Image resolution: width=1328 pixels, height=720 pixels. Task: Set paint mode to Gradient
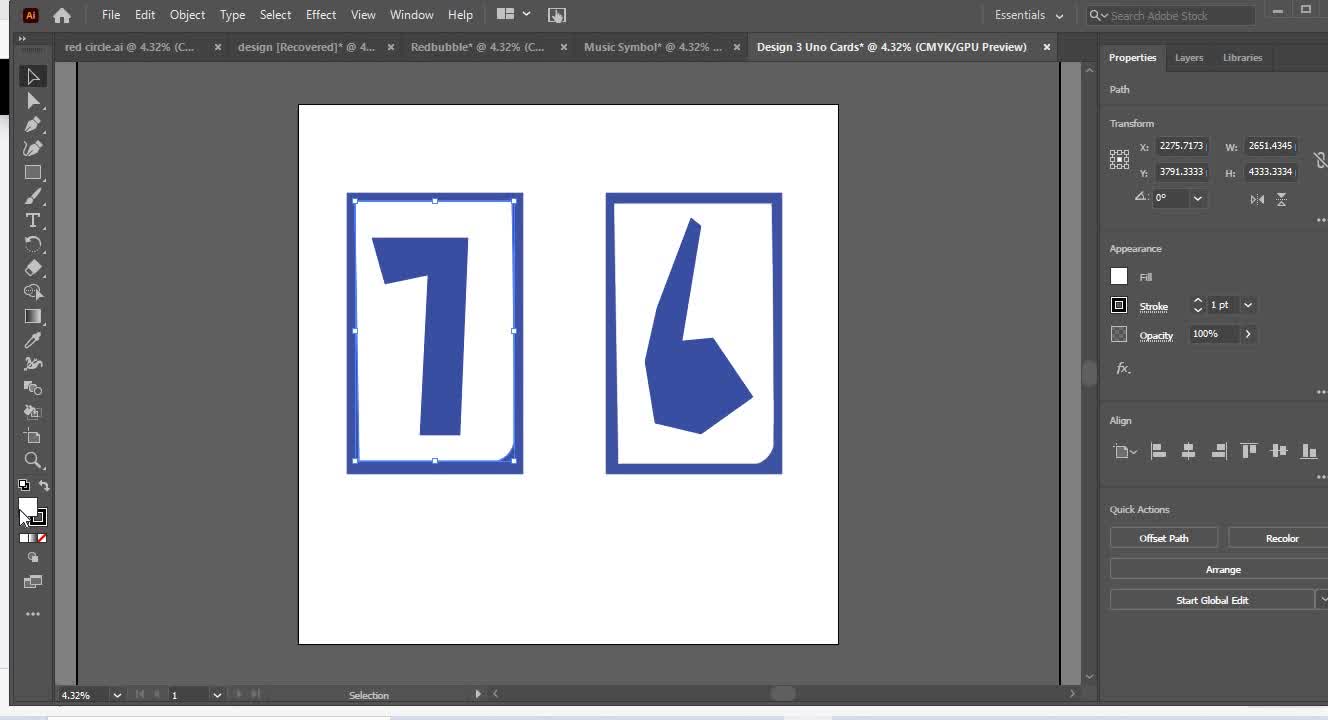coord(33,538)
